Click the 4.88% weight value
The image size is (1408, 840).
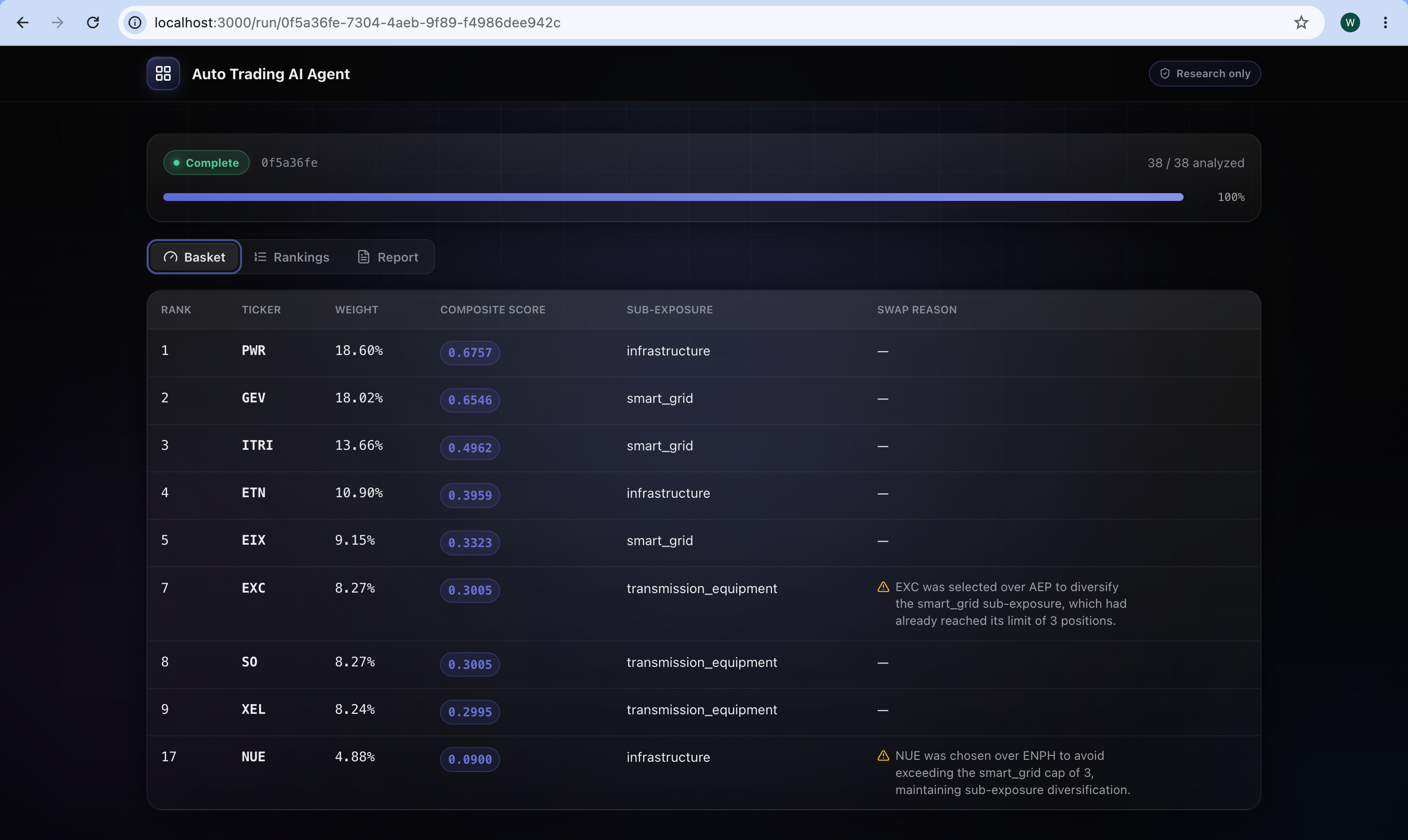pyautogui.click(x=355, y=757)
